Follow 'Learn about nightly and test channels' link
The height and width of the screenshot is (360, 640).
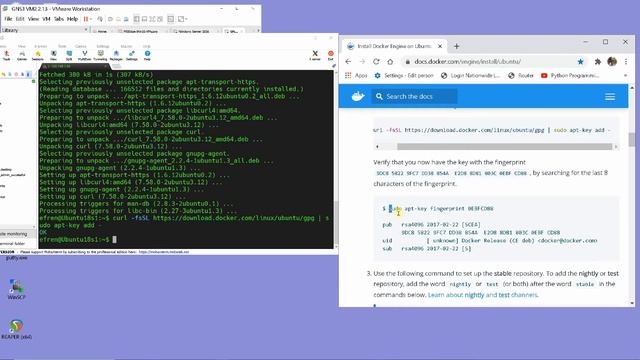point(483,295)
